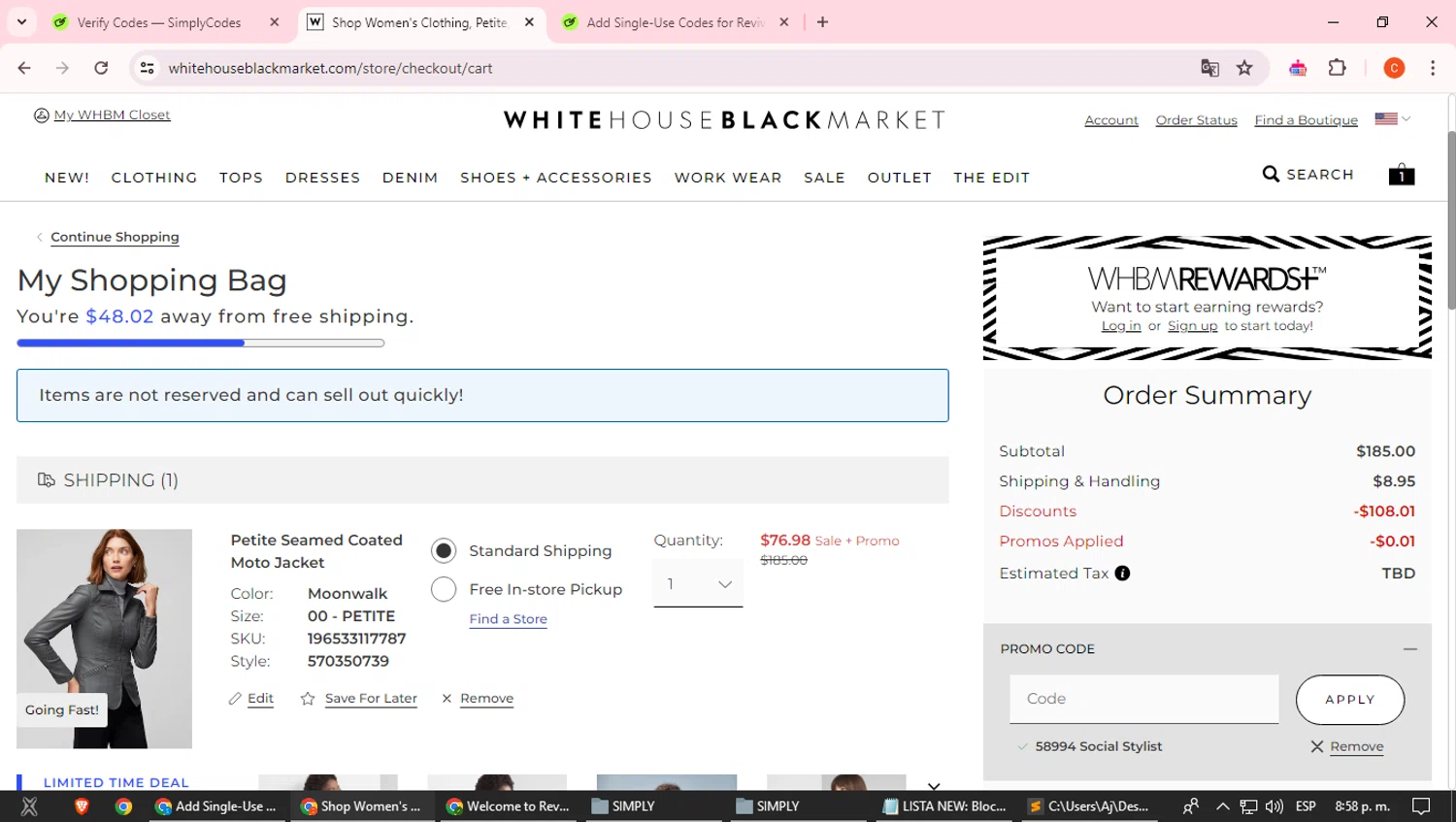Open the TOPS menu
Screen dimensions: 1456x822
coord(241,178)
